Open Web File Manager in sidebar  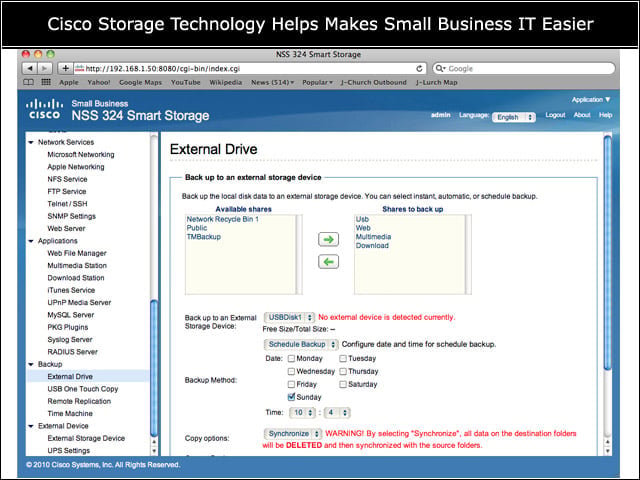coord(77,253)
